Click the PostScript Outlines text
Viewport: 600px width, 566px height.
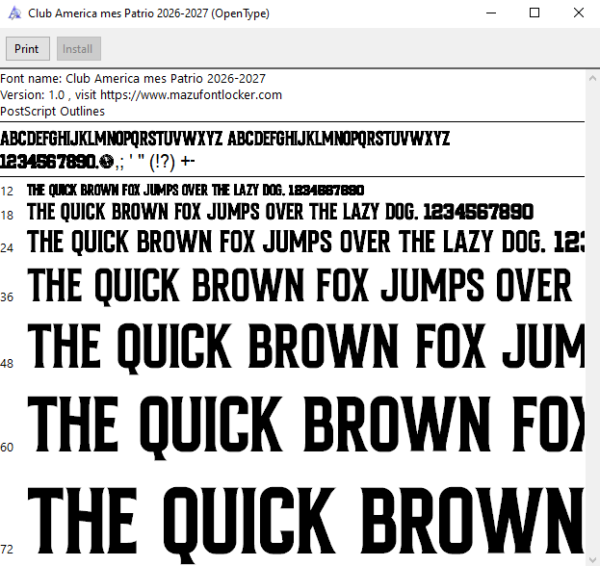[x=52, y=111]
